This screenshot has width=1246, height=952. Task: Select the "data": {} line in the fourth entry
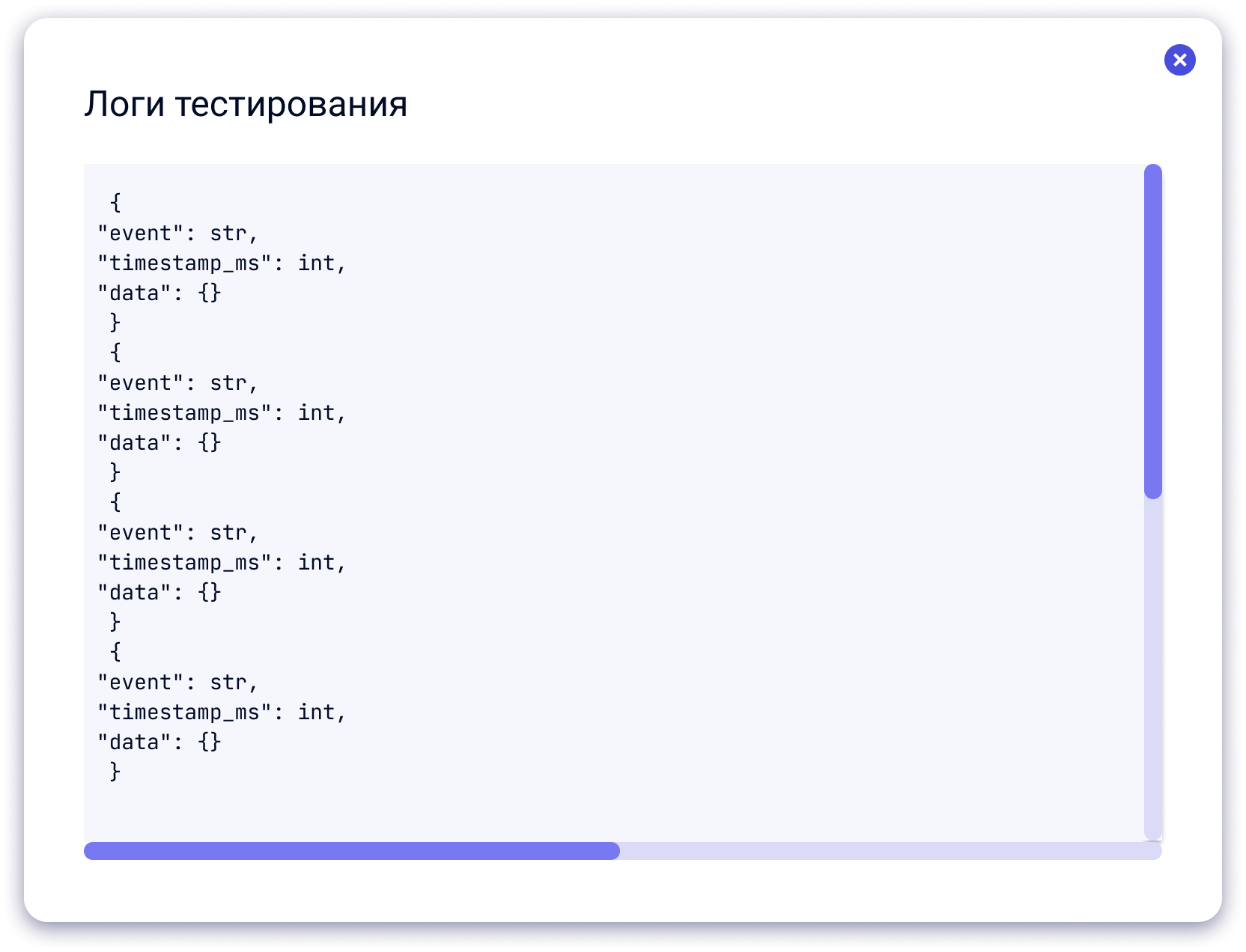[159, 742]
